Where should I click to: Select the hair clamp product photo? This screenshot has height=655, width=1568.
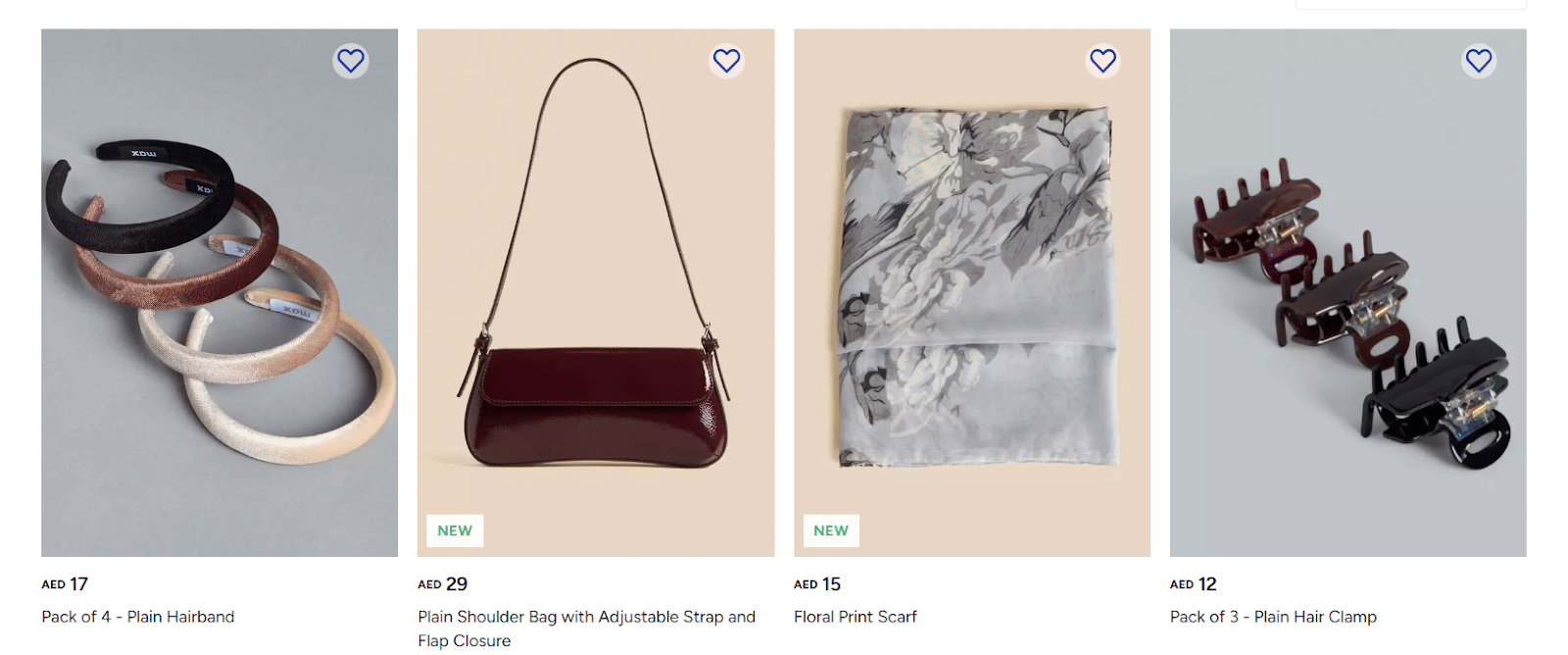[1347, 292]
